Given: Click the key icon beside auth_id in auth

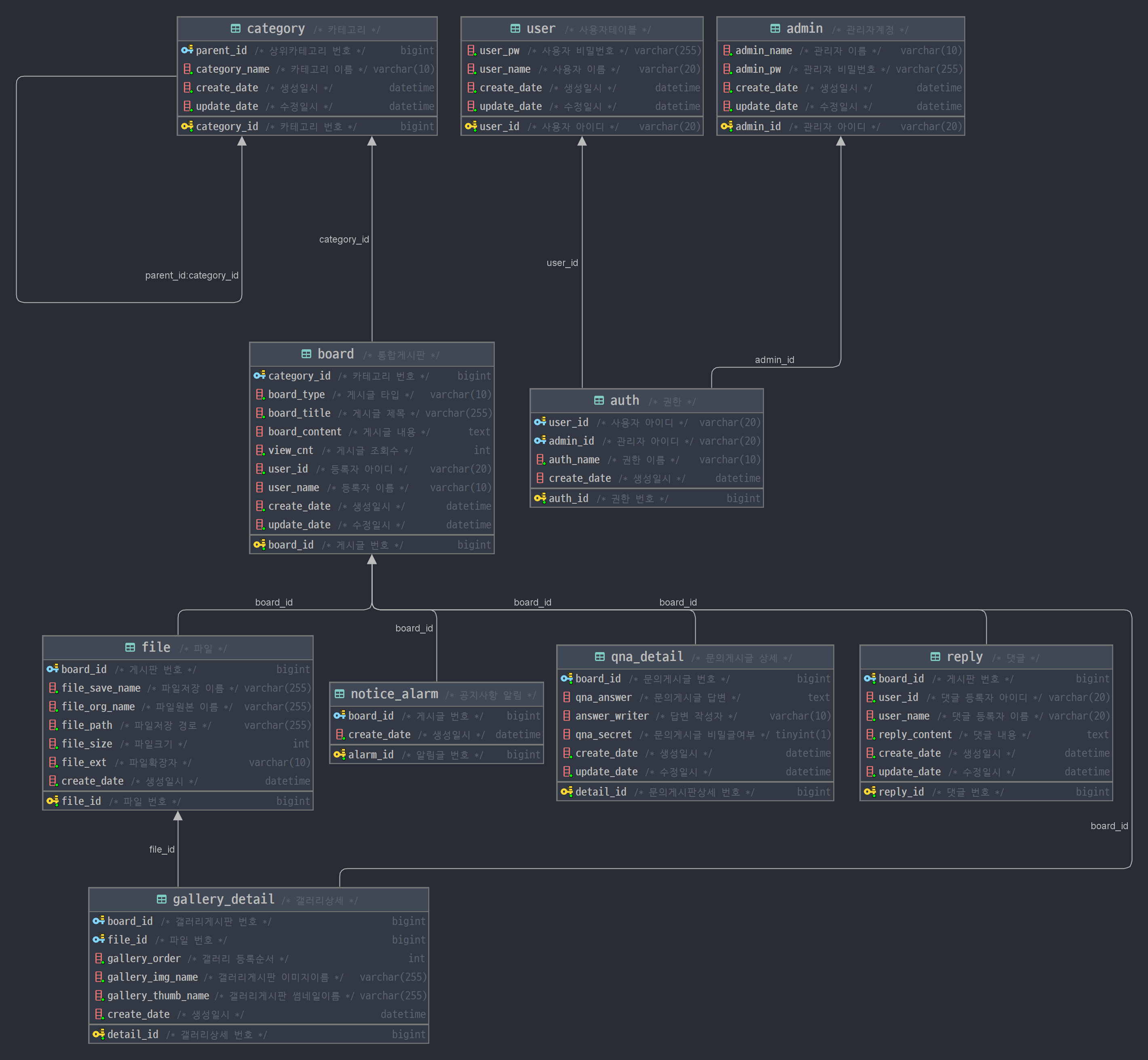Looking at the screenshot, I should click(x=540, y=498).
